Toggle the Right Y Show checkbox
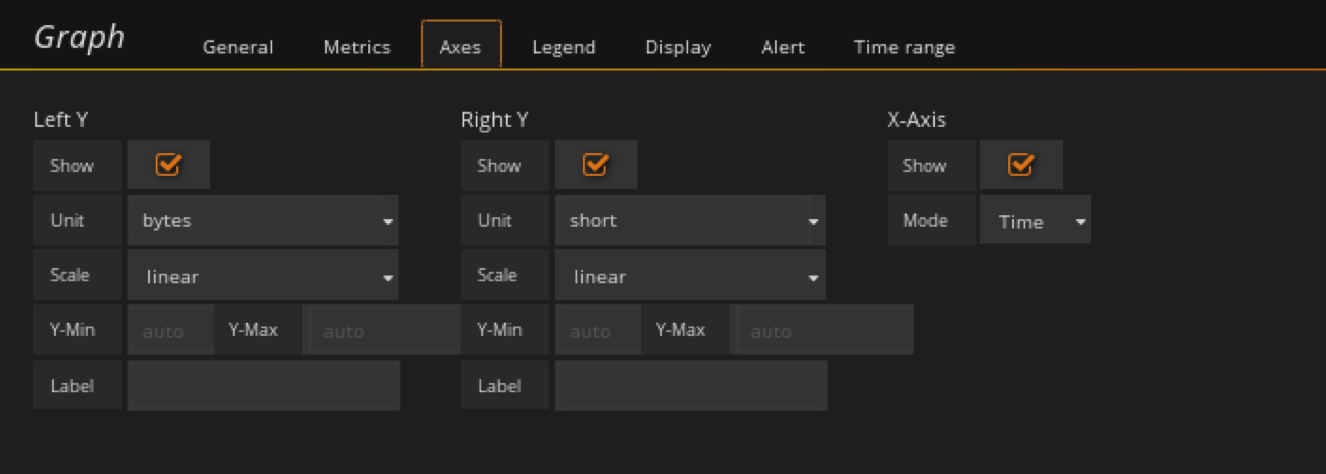 (x=595, y=165)
